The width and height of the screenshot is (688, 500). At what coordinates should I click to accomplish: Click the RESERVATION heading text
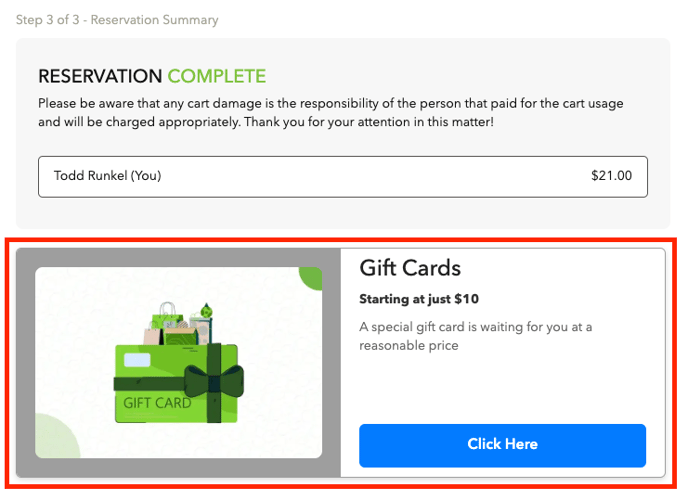100,76
